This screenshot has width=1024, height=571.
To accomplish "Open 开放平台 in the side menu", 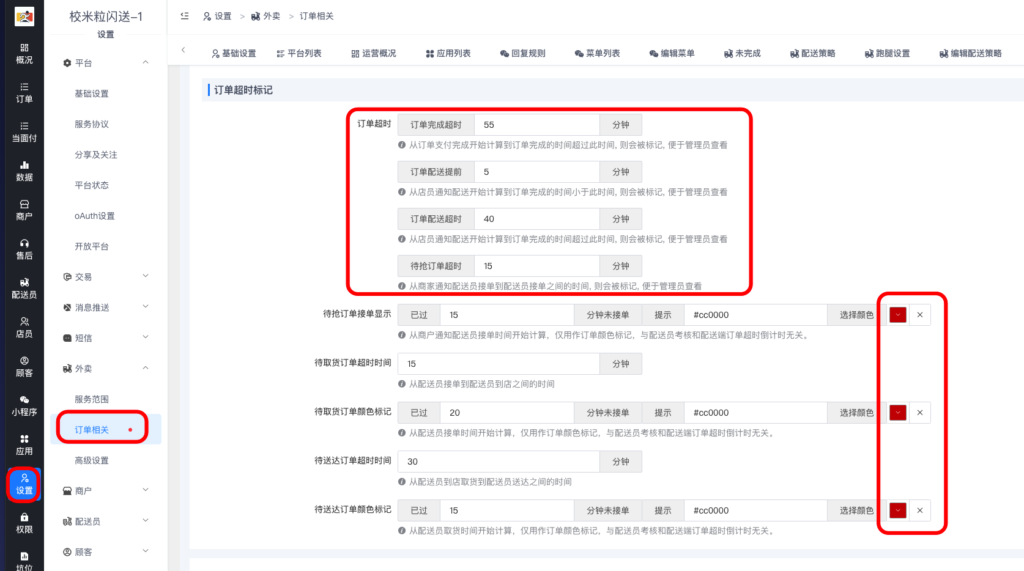I will tap(91, 246).
